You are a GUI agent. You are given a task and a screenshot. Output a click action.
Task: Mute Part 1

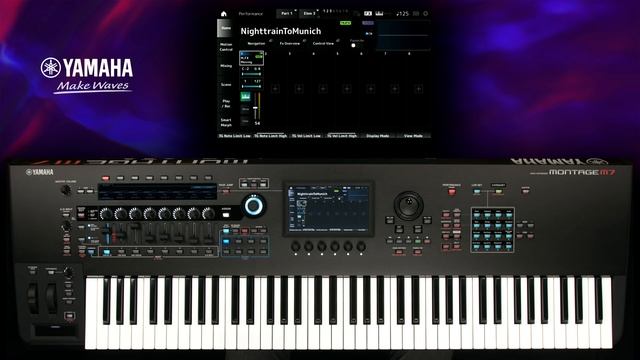click(x=245, y=109)
